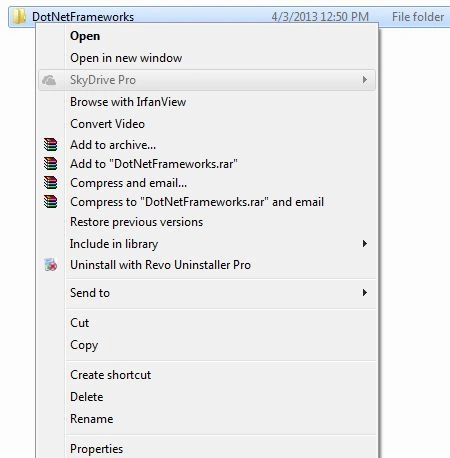Click WinRAR icon beside Compress to rar and email
The image size is (450, 458).
point(50,202)
